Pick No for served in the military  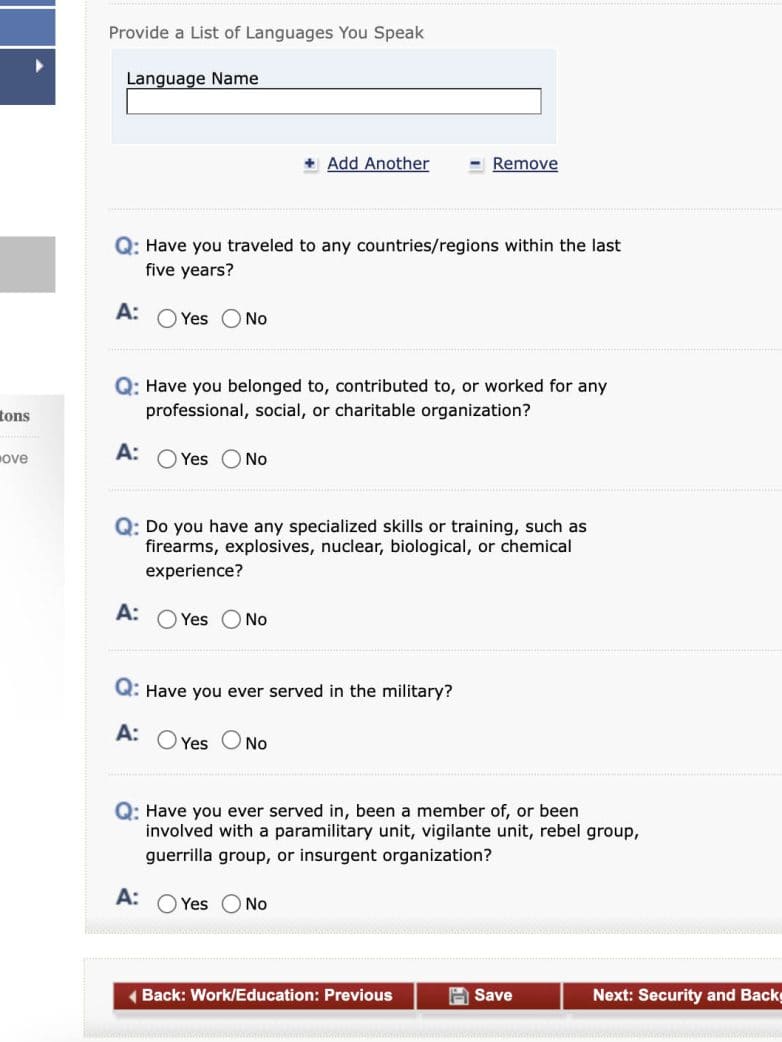tap(231, 741)
